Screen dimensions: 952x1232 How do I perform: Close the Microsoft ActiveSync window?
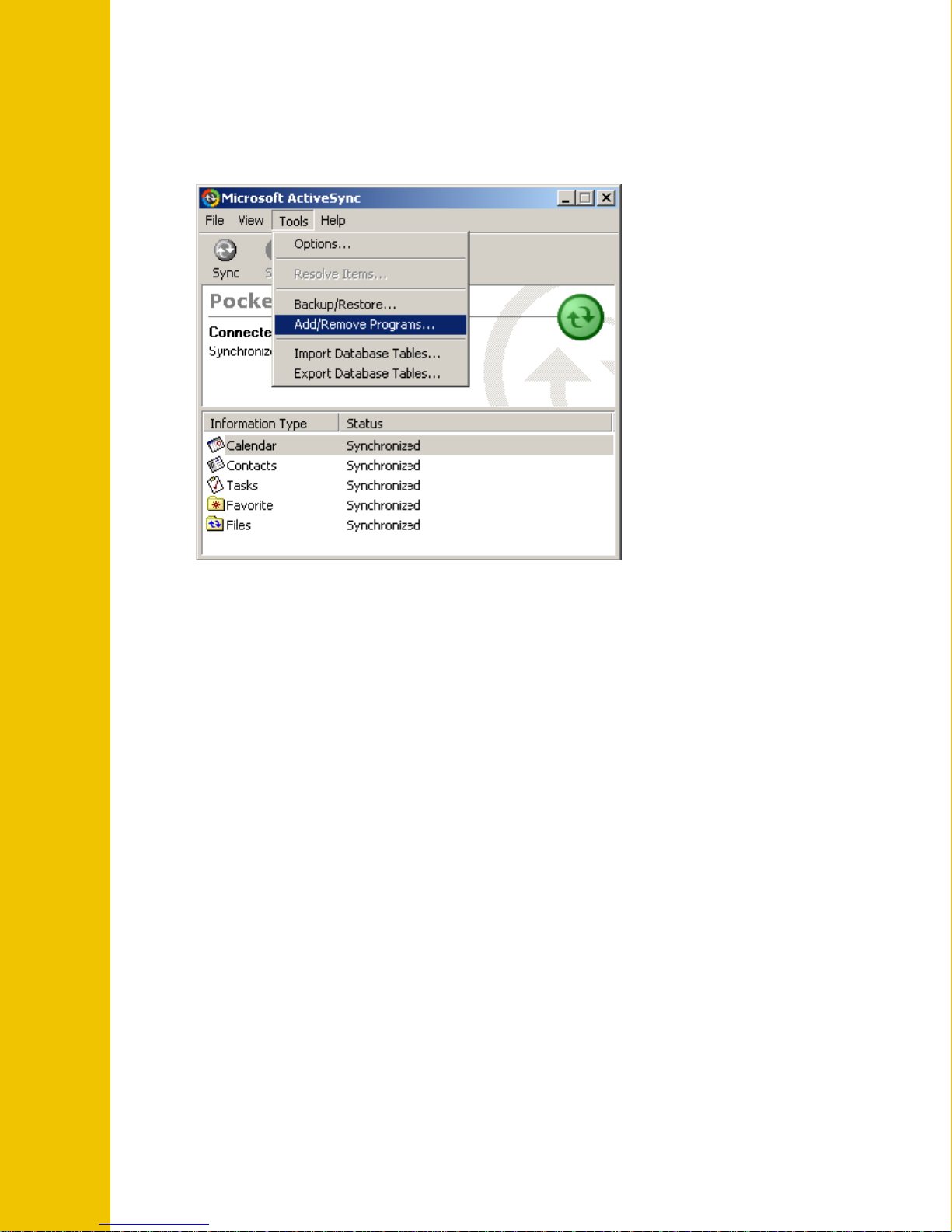coord(606,198)
